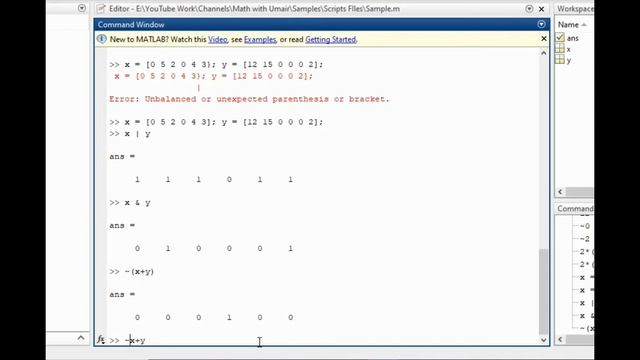
Task: Open the Examples link
Action: [260, 40]
